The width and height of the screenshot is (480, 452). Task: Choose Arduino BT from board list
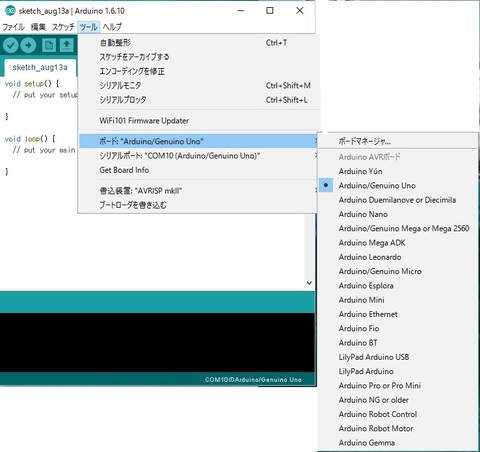(x=398, y=343)
